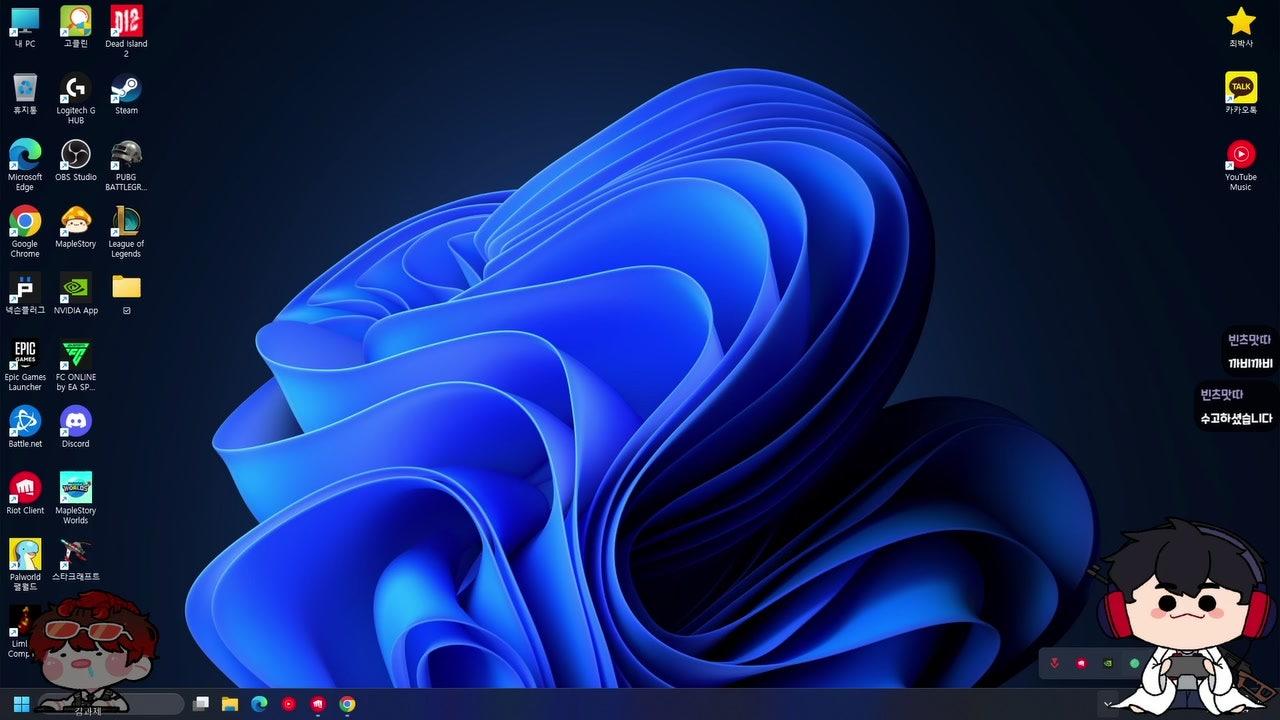Click the YouTube Music taskbar icon

pos(289,704)
